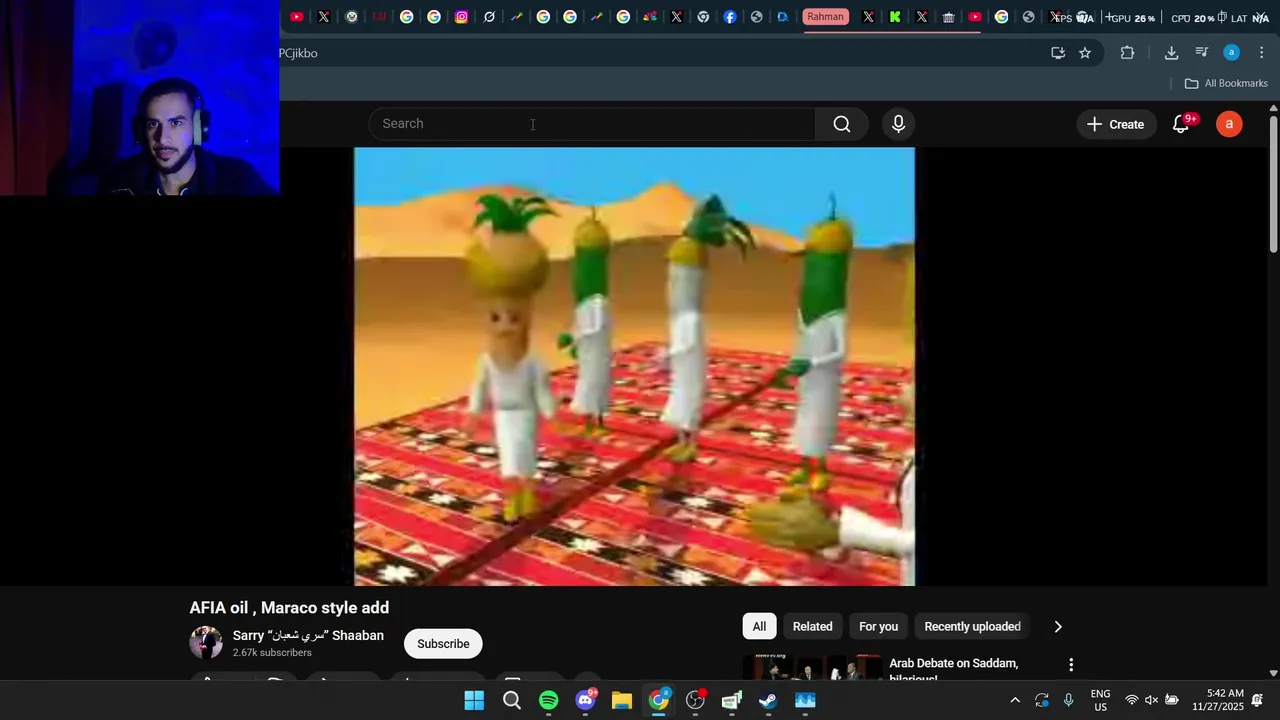Viewport: 1280px width, 720px height.
Task: Open the Windows Start menu
Action: click(x=474, y=700)
